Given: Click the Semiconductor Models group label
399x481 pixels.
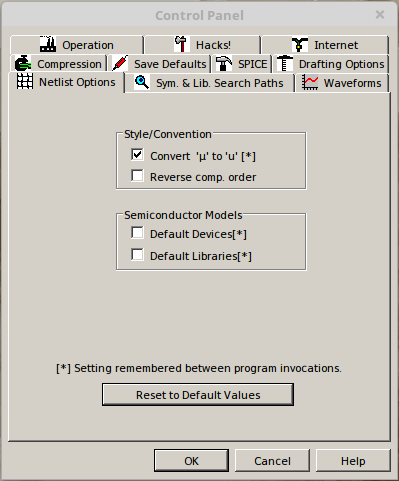Looking at the screenshot, I should tap(183, 215).
